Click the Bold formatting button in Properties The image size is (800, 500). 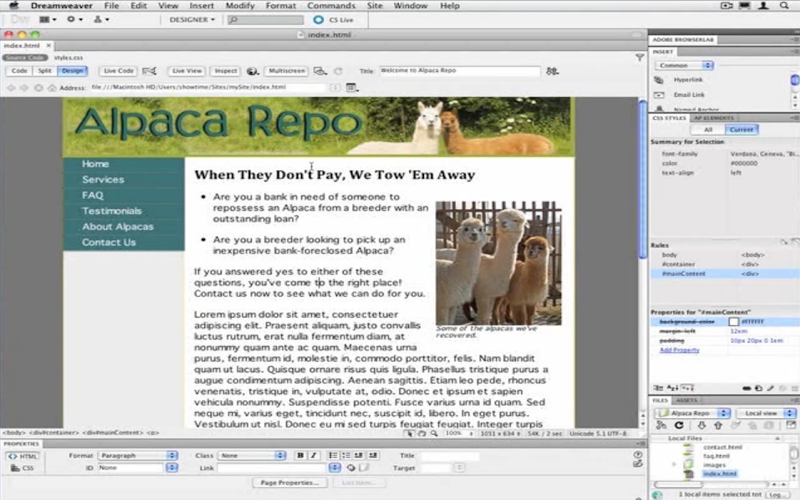[299, 456]
